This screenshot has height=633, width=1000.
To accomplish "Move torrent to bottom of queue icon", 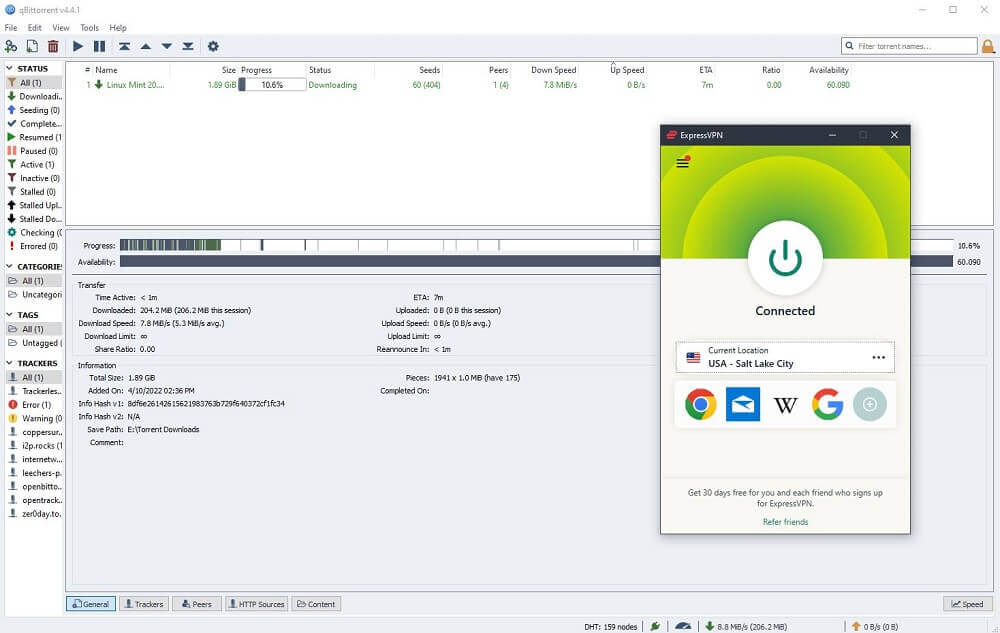I will [x=188, y=46].
